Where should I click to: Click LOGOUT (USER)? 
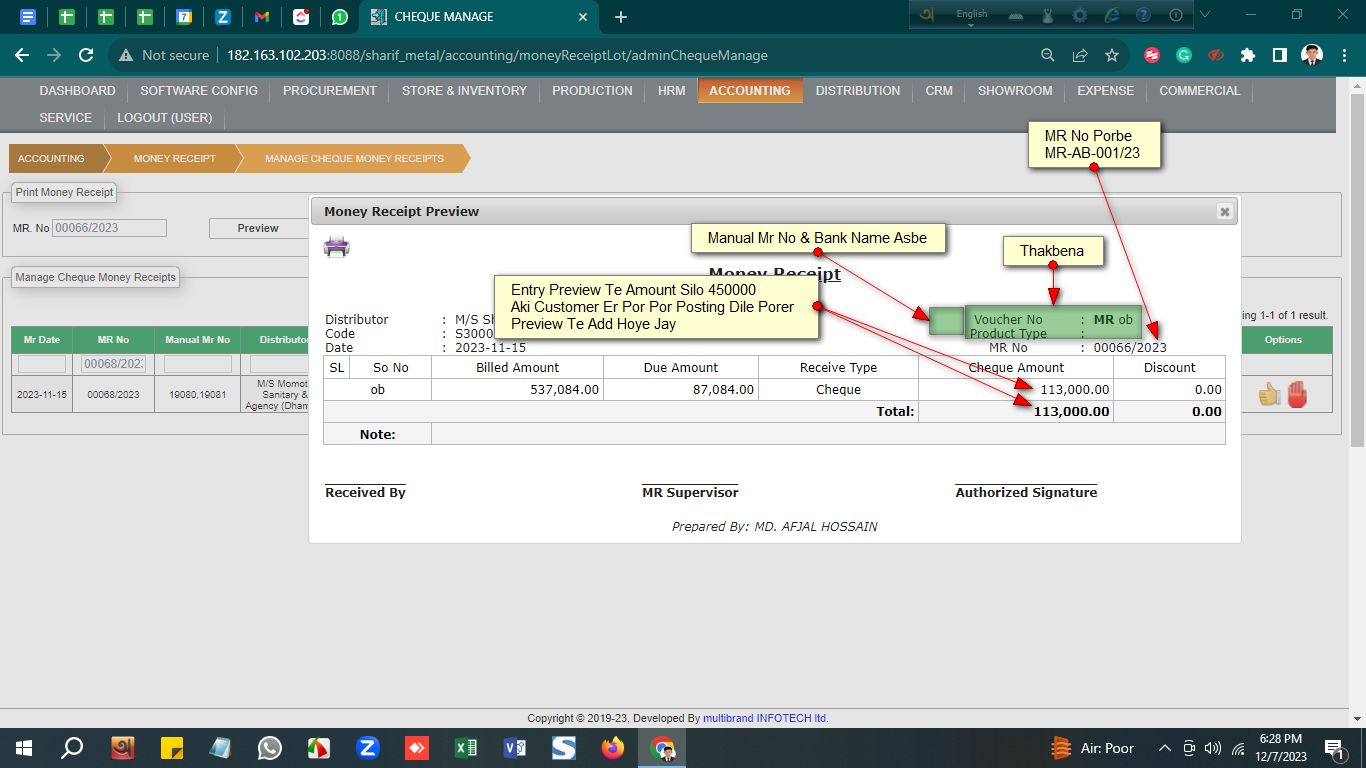pos(165,118)
